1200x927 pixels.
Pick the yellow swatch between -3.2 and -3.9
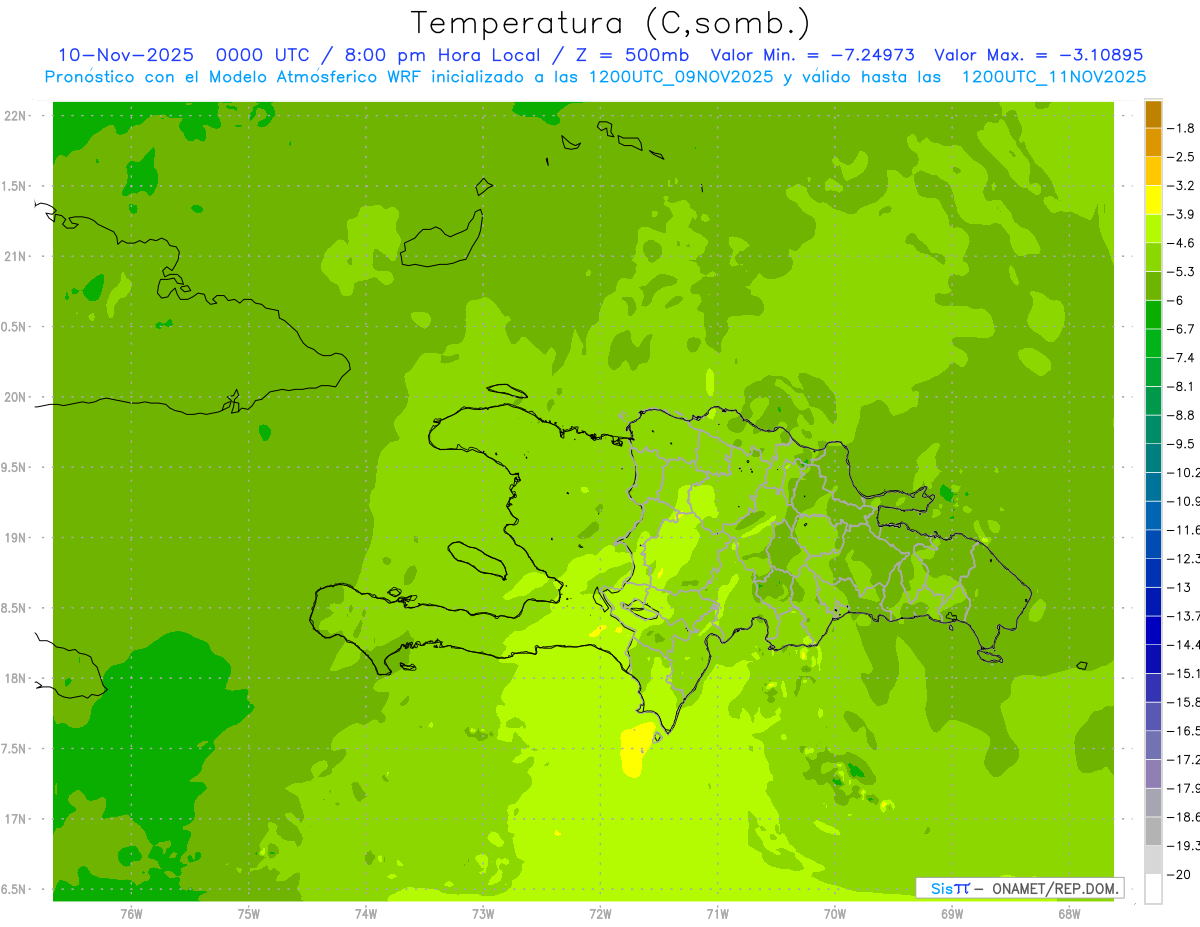[1153, 200]
